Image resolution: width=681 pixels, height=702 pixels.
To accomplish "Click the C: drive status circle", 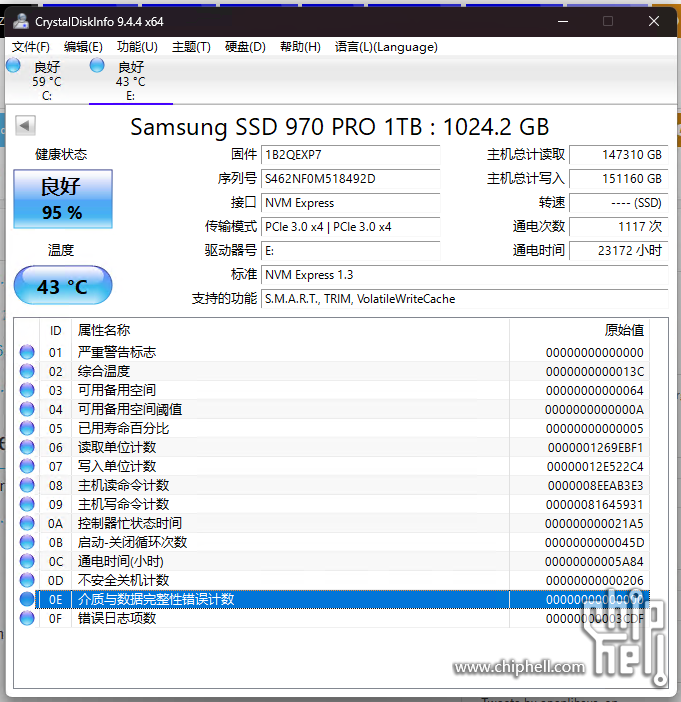I will point(13,65).
